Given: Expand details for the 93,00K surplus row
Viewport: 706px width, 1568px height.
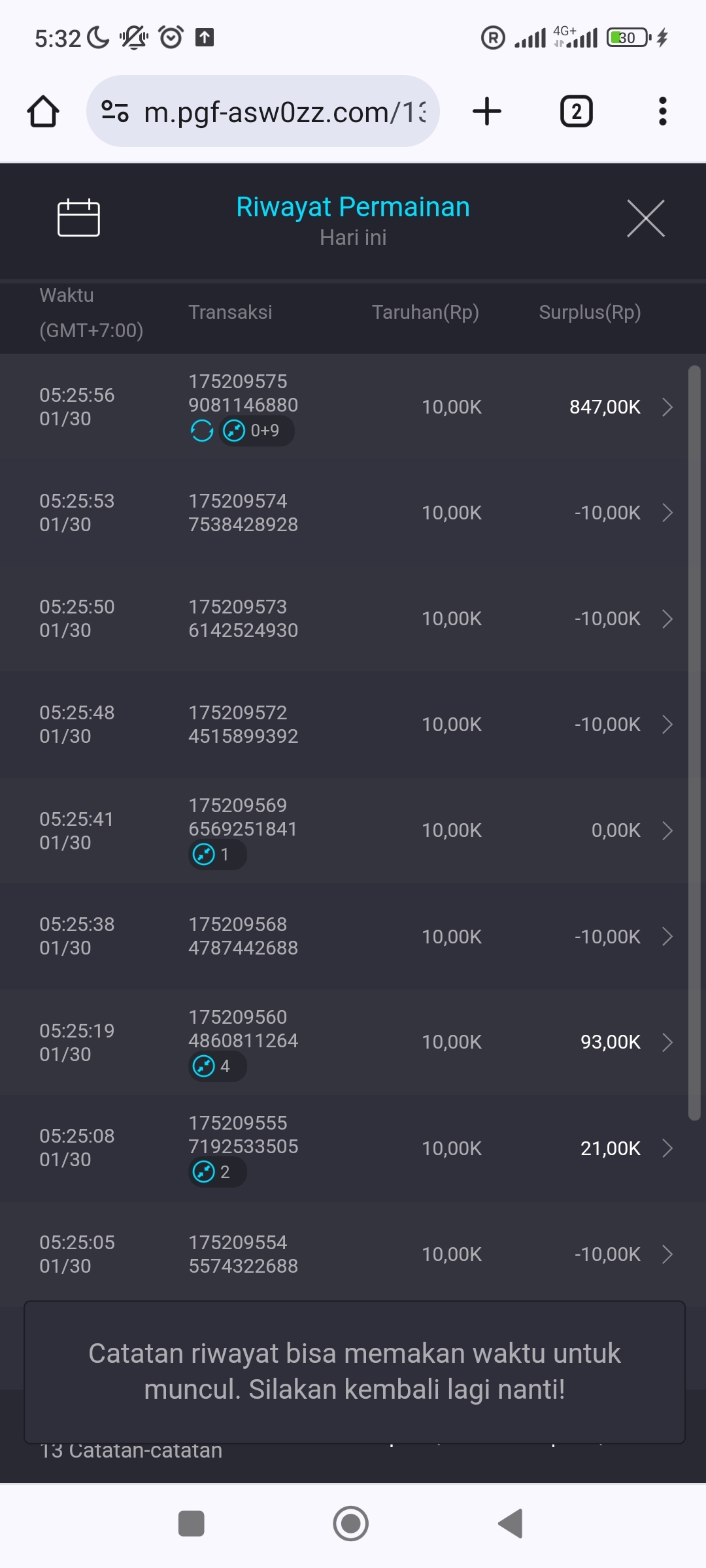Looking at the screenshot, I should pyautogui.click(x=667, y=1042).
